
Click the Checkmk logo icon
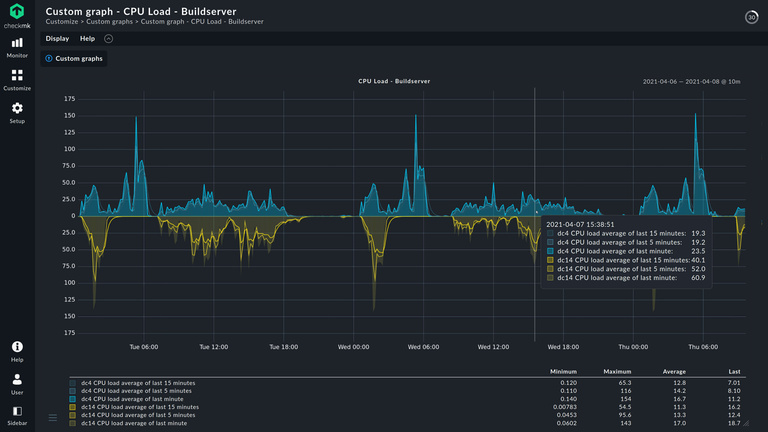tap(17, 13)
